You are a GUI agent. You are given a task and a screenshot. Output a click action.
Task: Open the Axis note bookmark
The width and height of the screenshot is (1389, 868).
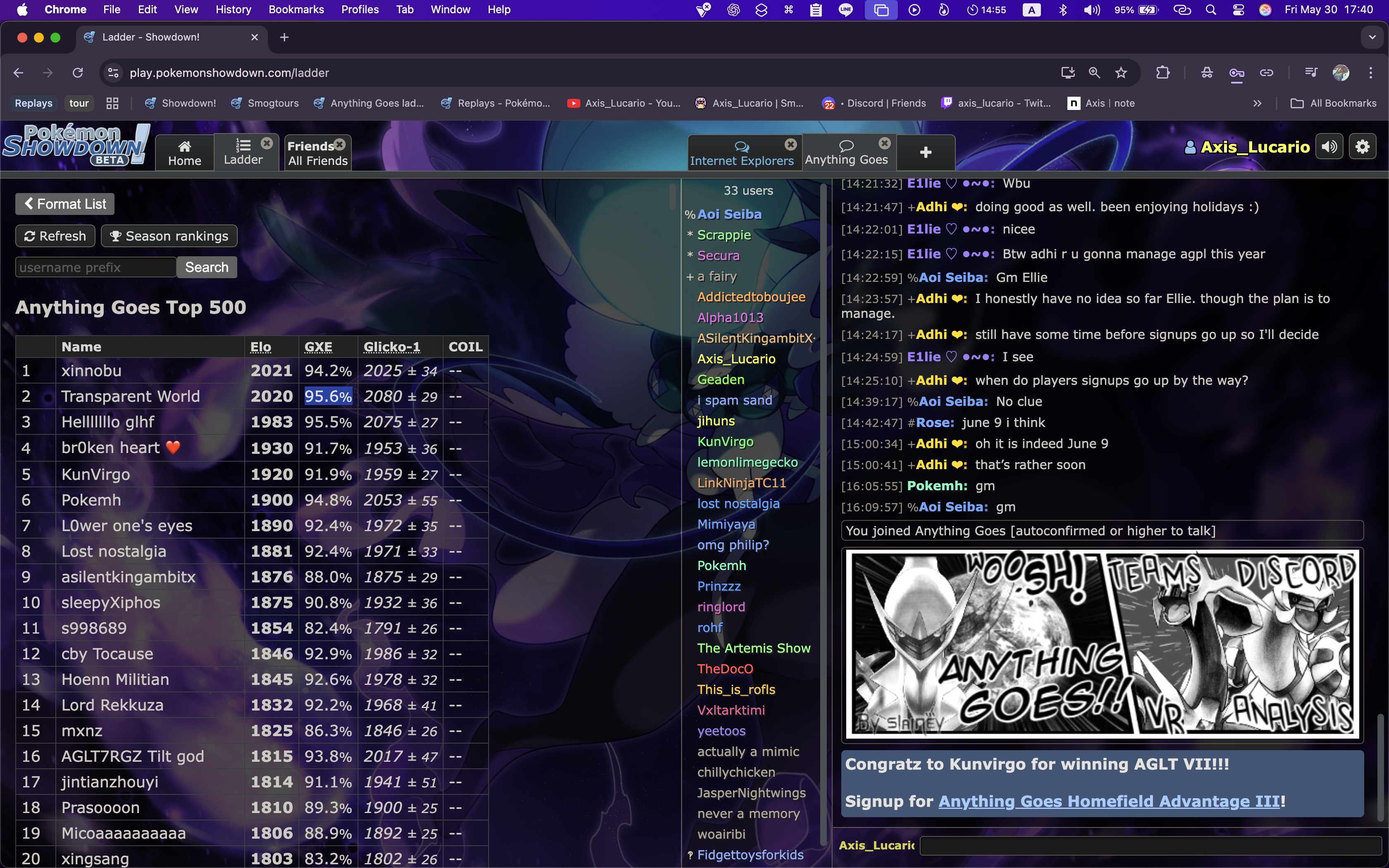[1101, 103]
